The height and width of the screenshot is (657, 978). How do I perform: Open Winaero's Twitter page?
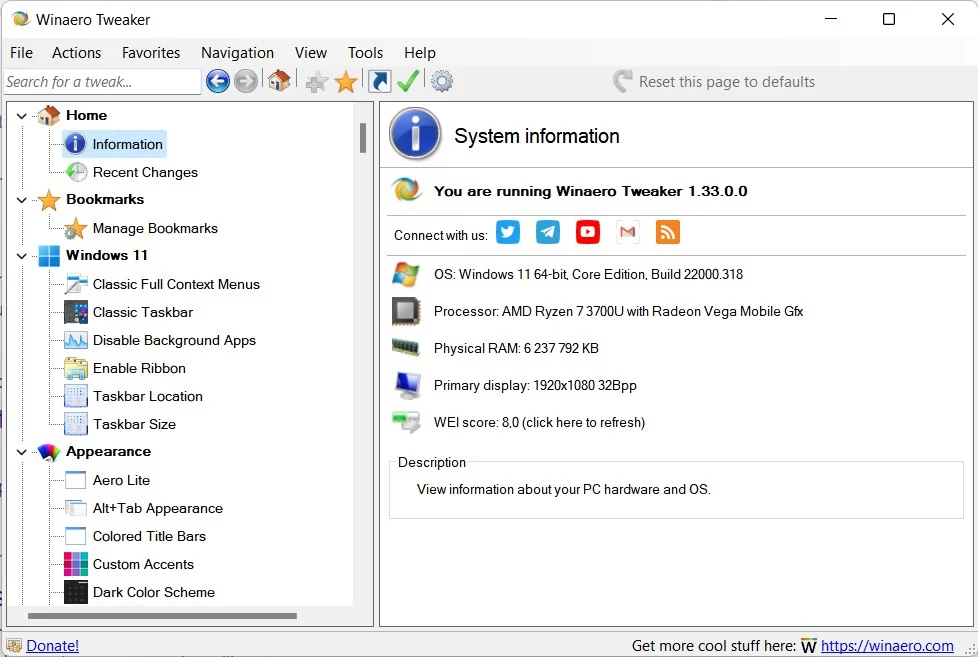pos(508,232)
